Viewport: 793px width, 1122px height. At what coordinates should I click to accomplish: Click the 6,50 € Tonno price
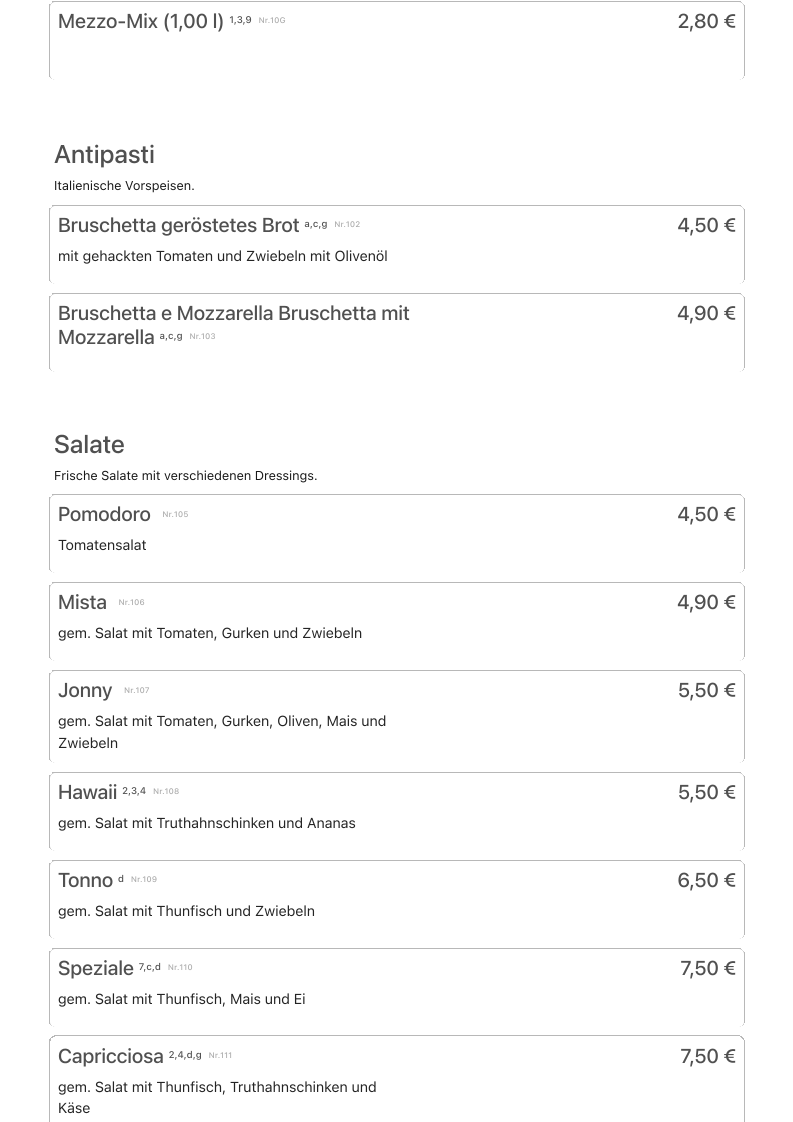706,881
